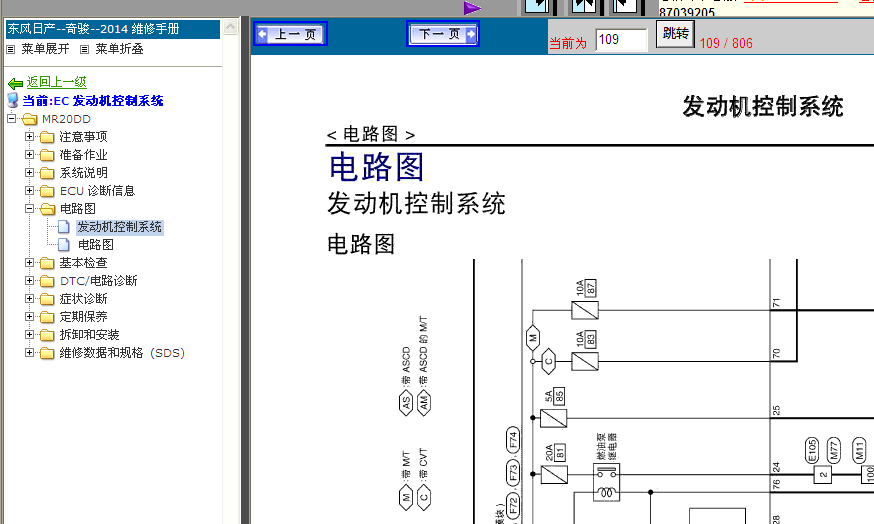Screen dimensions: 874x524
Task: Select the 准备作业 tree label
Action: coord(84,155)
